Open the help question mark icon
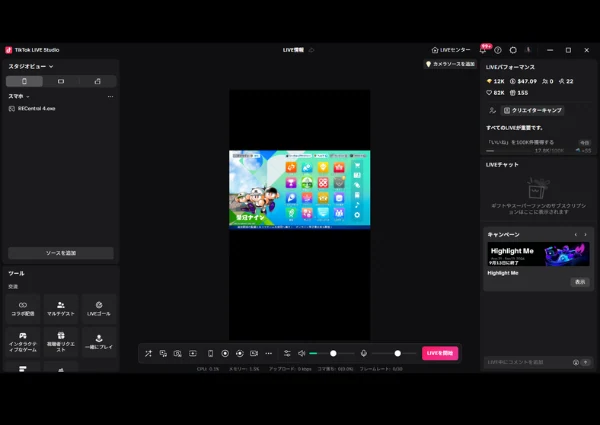 pyautogui.click(x=498, y=50)
